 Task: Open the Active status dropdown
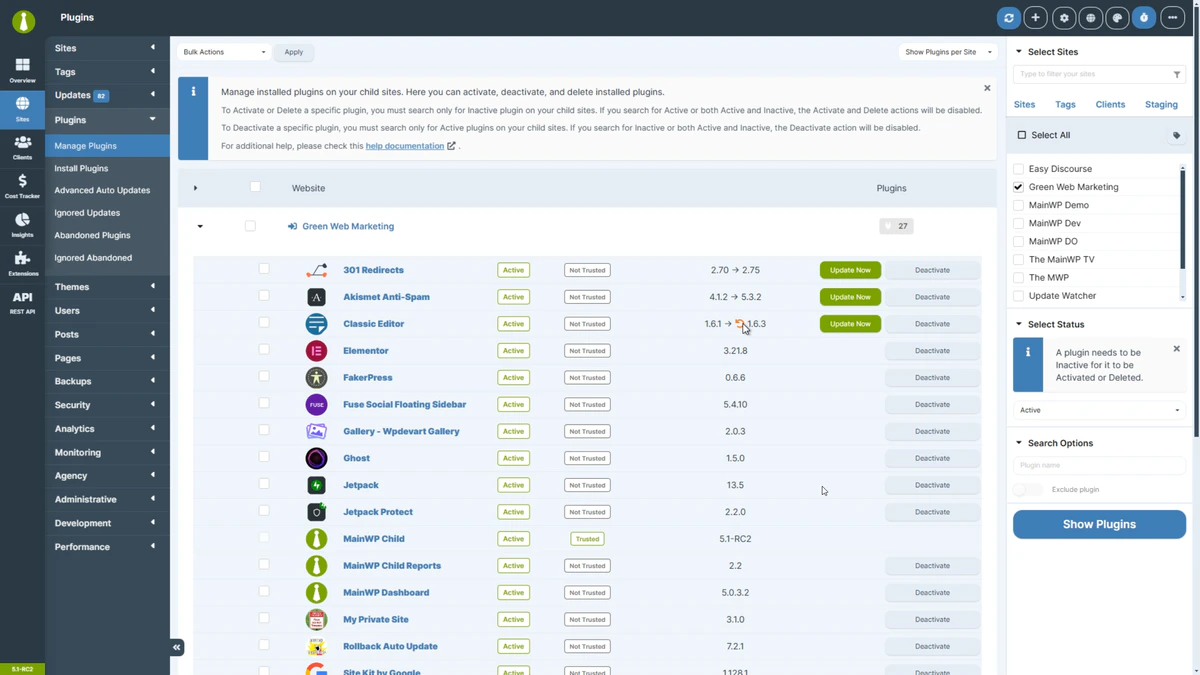click(1099, 410)
